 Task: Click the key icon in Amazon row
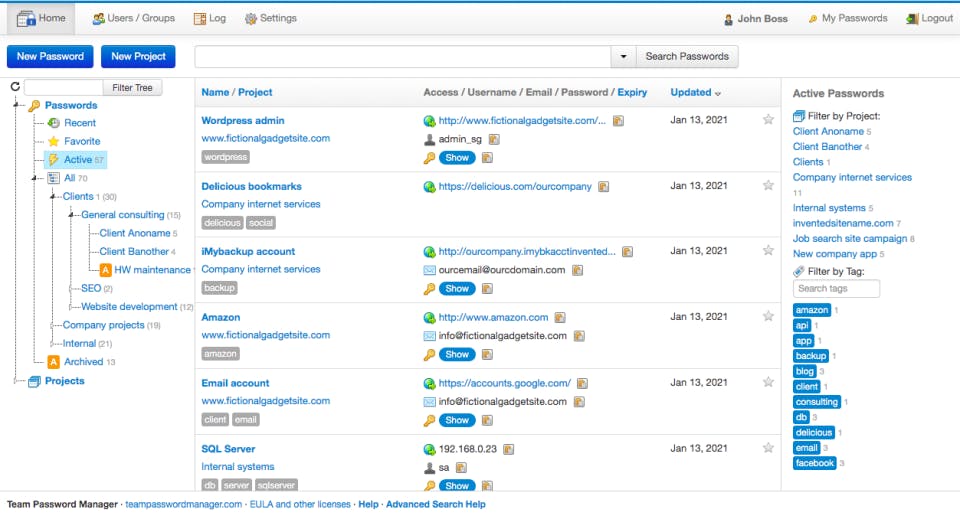[x=429, y=355]
